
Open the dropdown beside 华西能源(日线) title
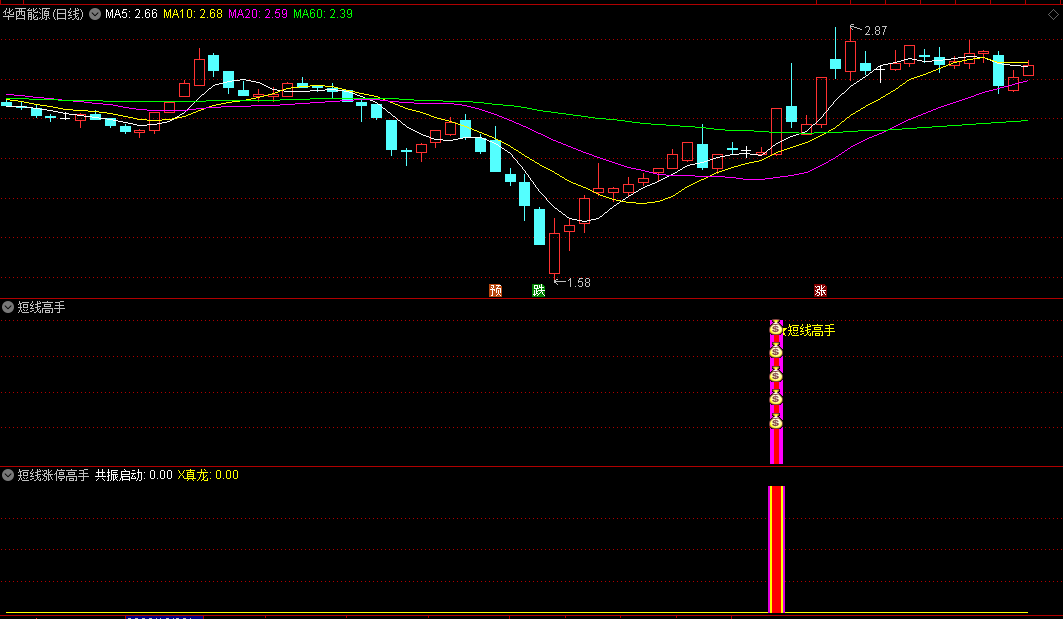95,14
